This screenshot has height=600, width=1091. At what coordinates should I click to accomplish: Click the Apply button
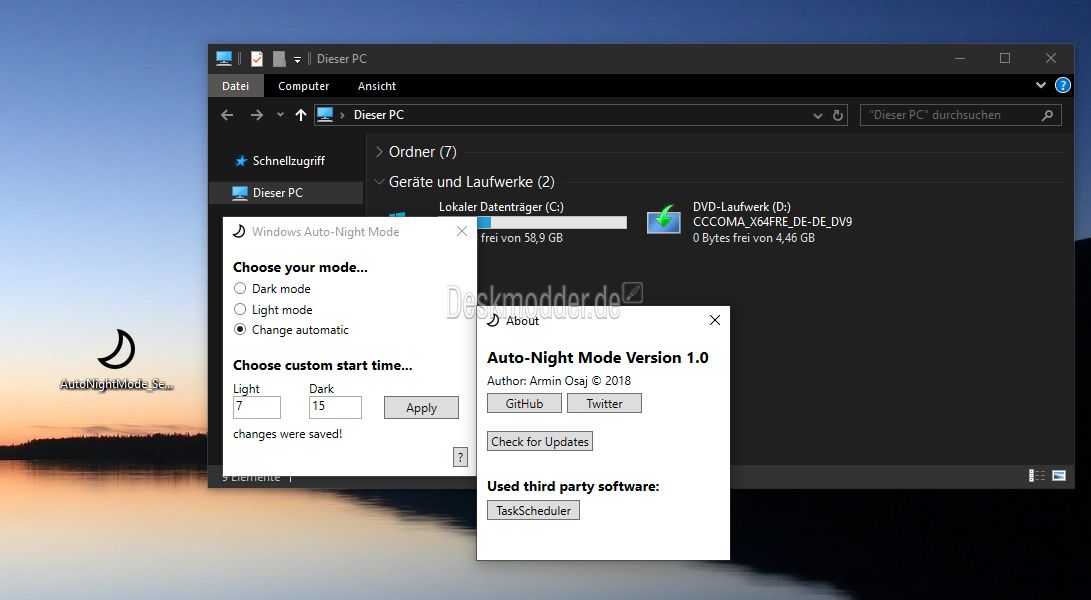pos(421,408)
